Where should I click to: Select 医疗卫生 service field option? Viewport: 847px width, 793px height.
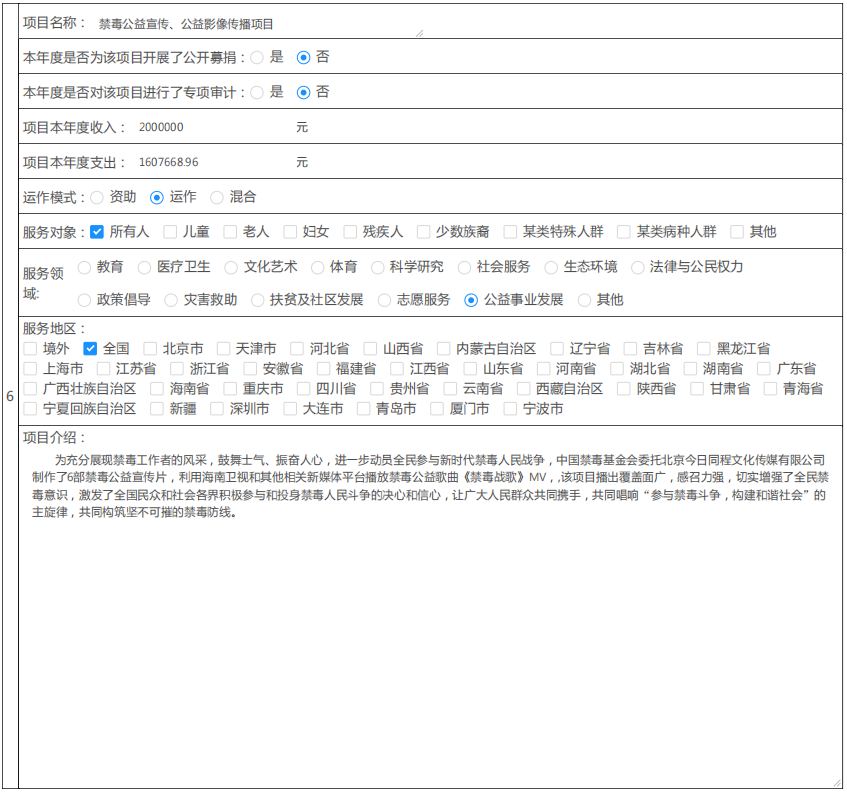point(144,267)
